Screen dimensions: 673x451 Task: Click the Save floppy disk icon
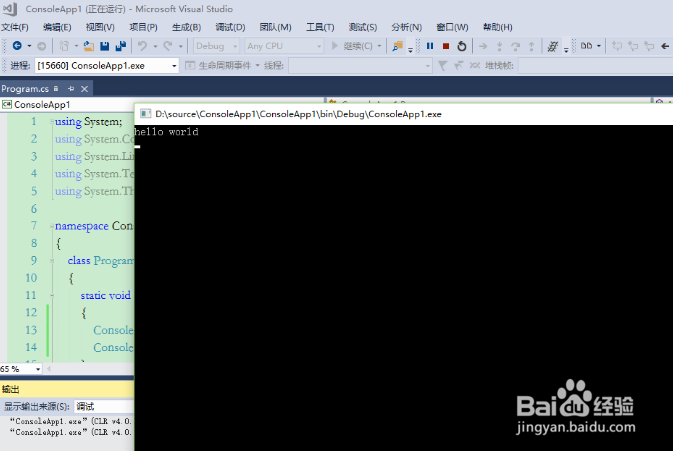click(105, 46)
